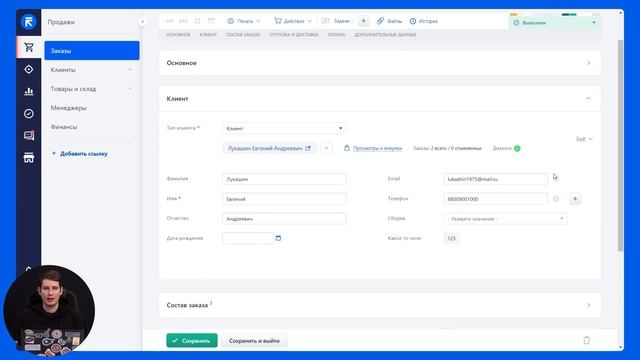
Task: Expand Товары и склад menu item
Action: 92,89
